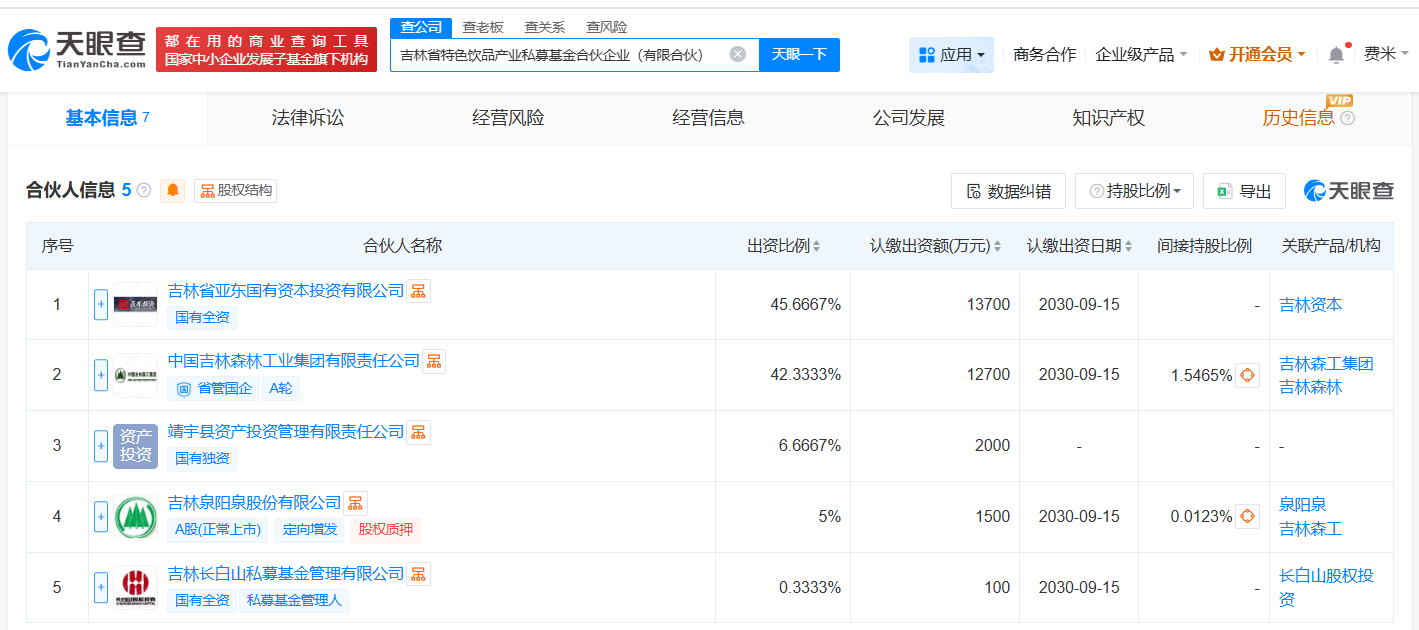Open the 中国吉林森林工业集团有限责任公司 link
This screenshot has height=630, width=1419.
(293, 361)
